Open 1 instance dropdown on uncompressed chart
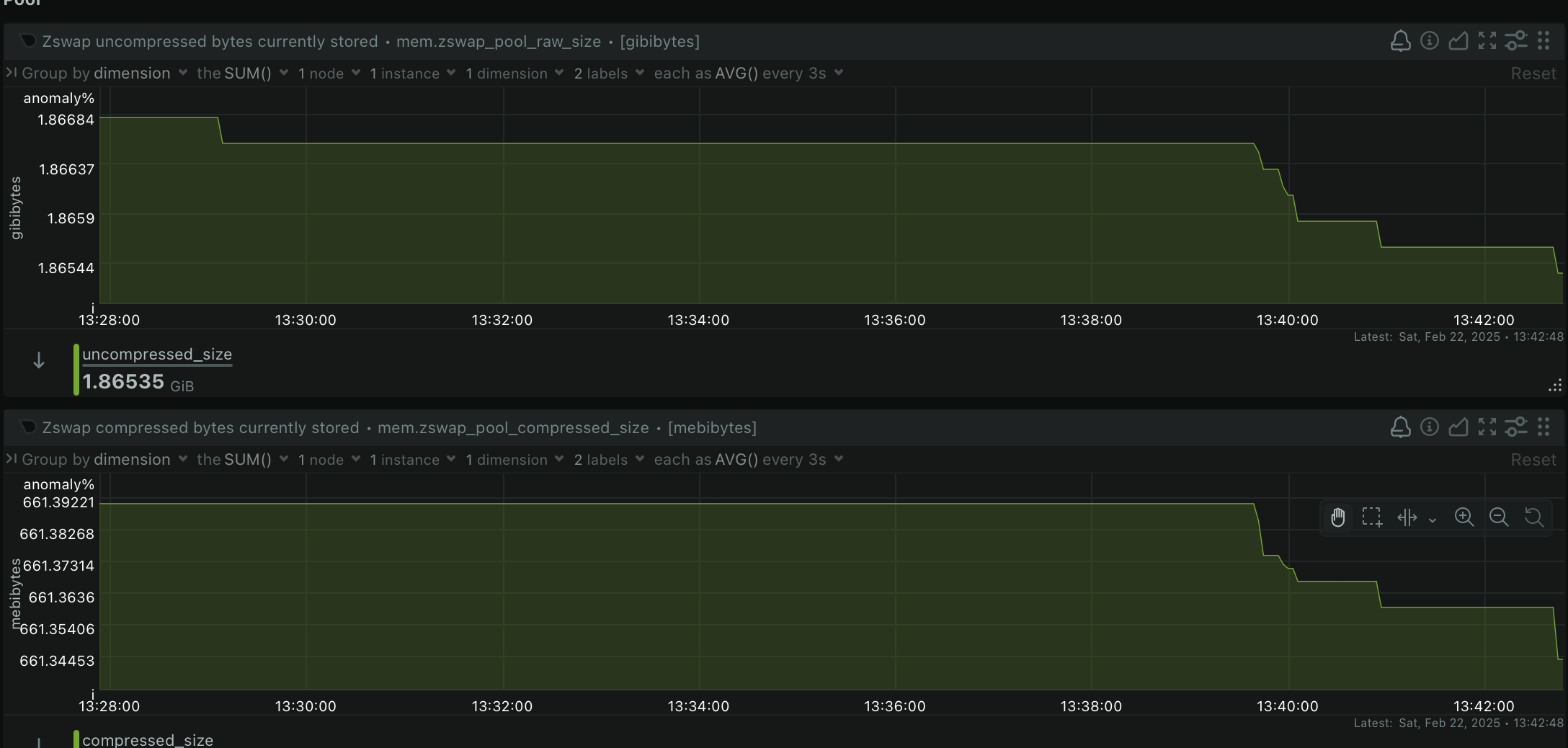 [x=412, y=73]
